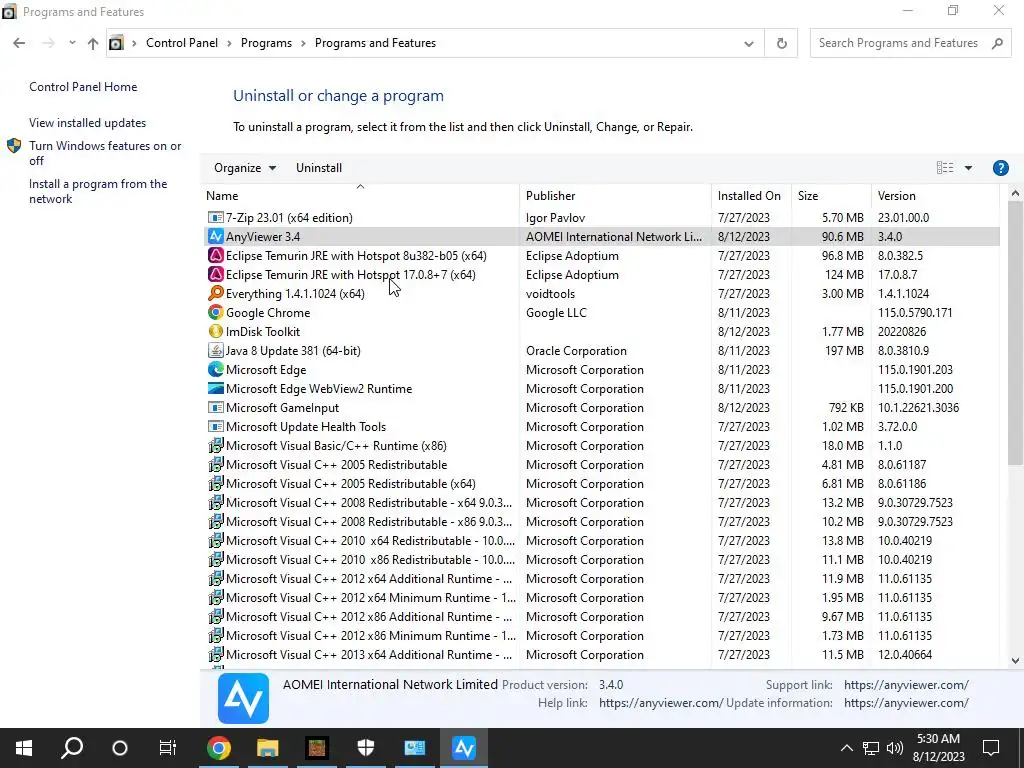Expand address bar history dropdown

coord(748,43)
